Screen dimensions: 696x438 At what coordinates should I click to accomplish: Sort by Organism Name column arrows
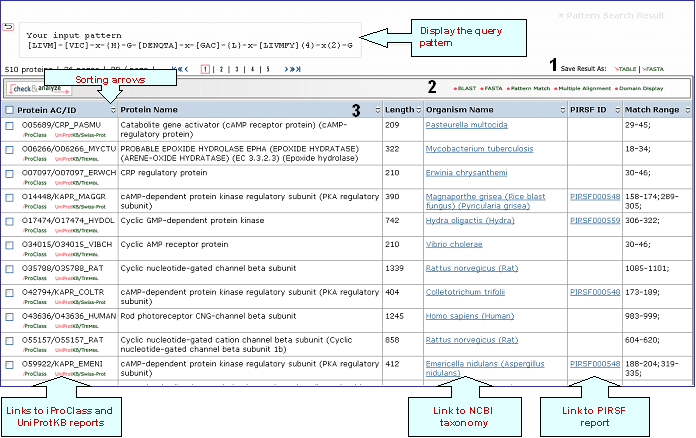coord(559,110)
